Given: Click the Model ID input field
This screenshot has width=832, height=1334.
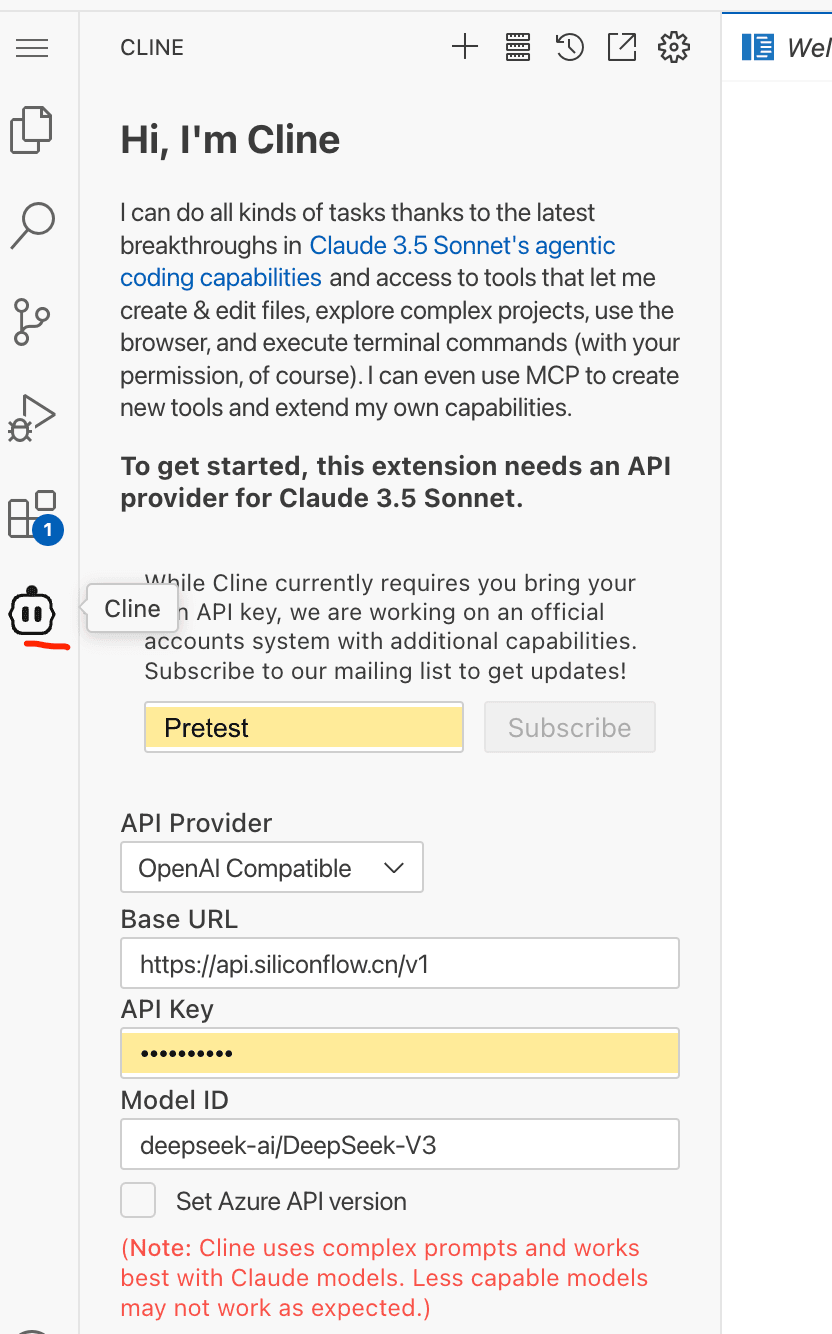Looking at the screenshot, I should (400, 1144).
